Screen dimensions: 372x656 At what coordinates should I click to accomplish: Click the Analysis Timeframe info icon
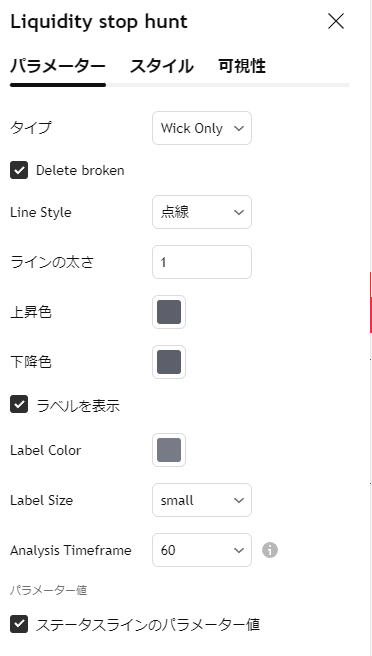pos(270,550)
